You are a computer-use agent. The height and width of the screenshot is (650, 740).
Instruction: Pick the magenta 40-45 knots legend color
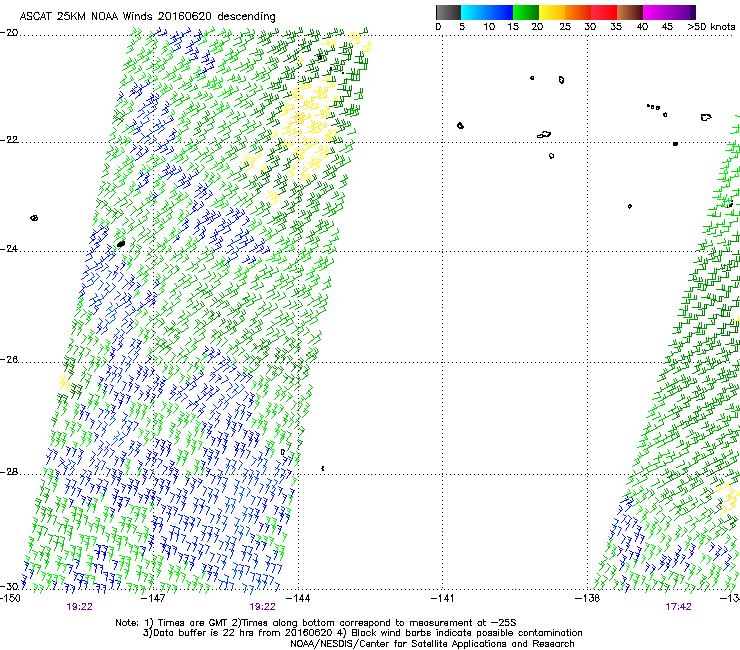pyautogui.click(x=656, y=12)
